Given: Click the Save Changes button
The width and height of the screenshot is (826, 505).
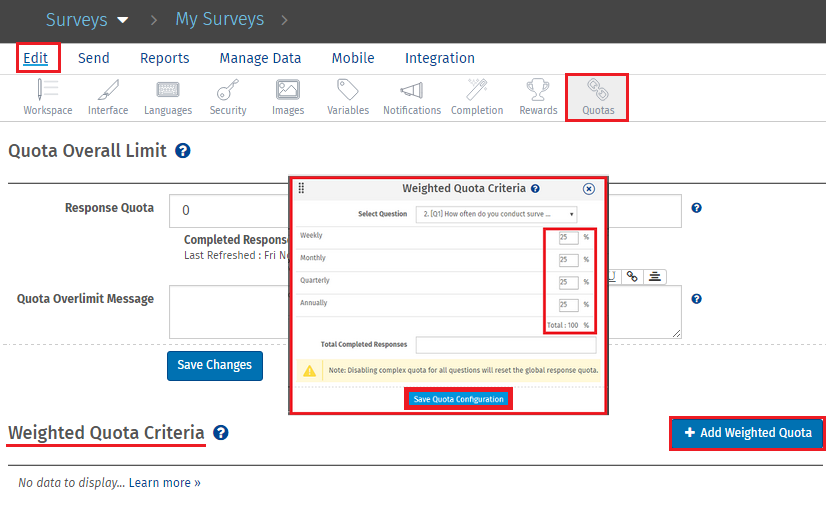Looking at the screenshot, I should pyautogui.click(x=214, y=365).
